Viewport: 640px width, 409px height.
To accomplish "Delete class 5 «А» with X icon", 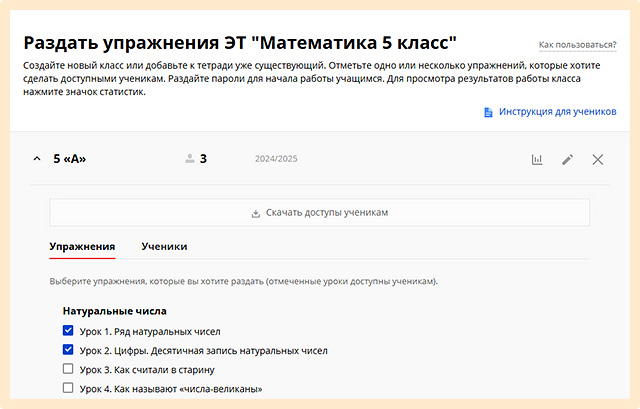I will pos(598,160).
